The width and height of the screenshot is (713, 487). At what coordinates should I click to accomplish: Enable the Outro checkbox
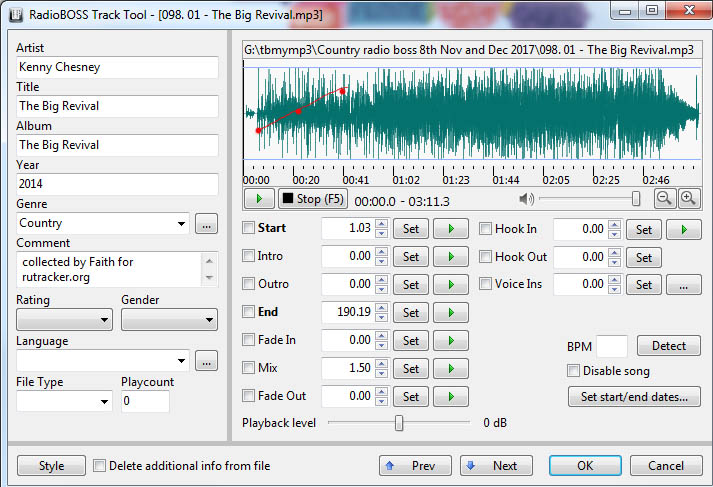tap(248, 284)
